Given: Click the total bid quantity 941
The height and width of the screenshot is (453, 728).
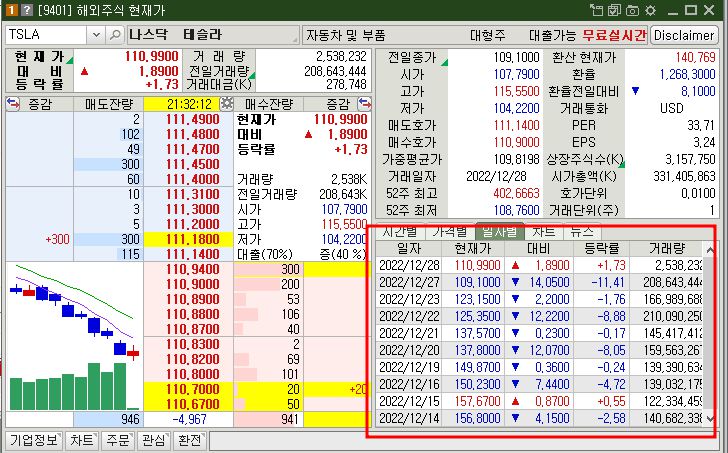Looking at the screenshot, I should tap(290, 420).
